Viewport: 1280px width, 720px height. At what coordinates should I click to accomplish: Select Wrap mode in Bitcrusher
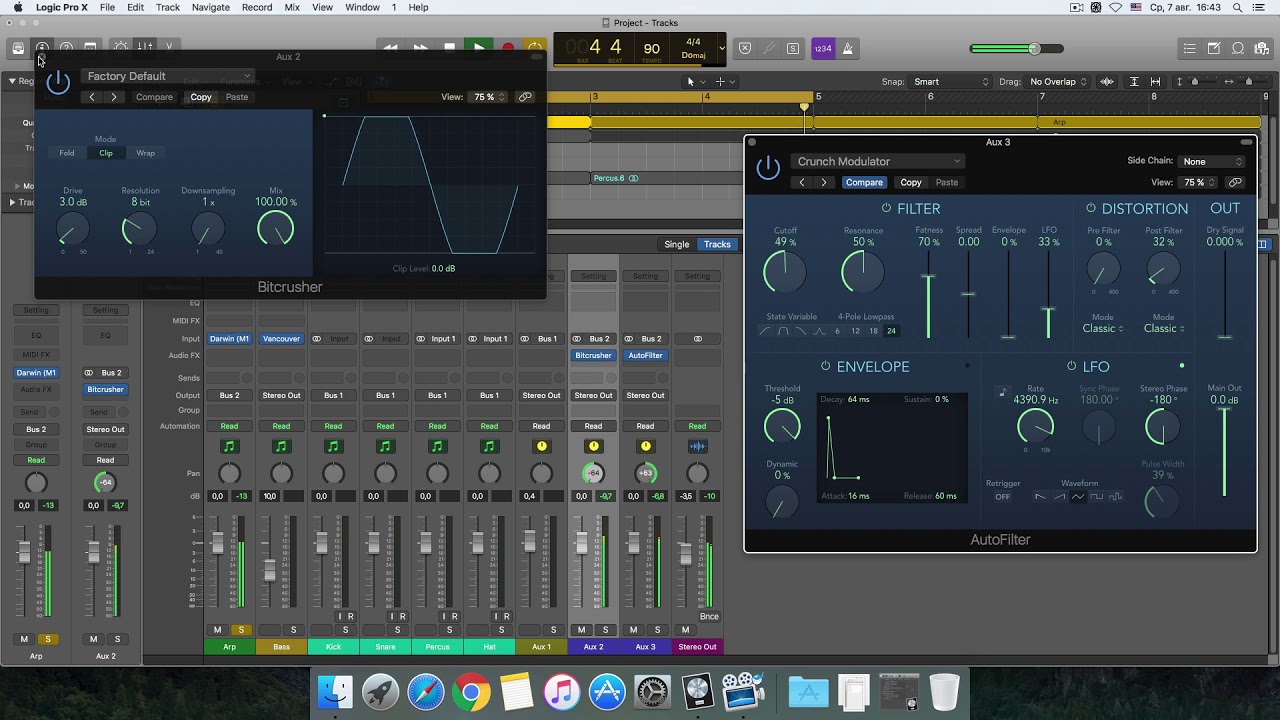(146, 153)
